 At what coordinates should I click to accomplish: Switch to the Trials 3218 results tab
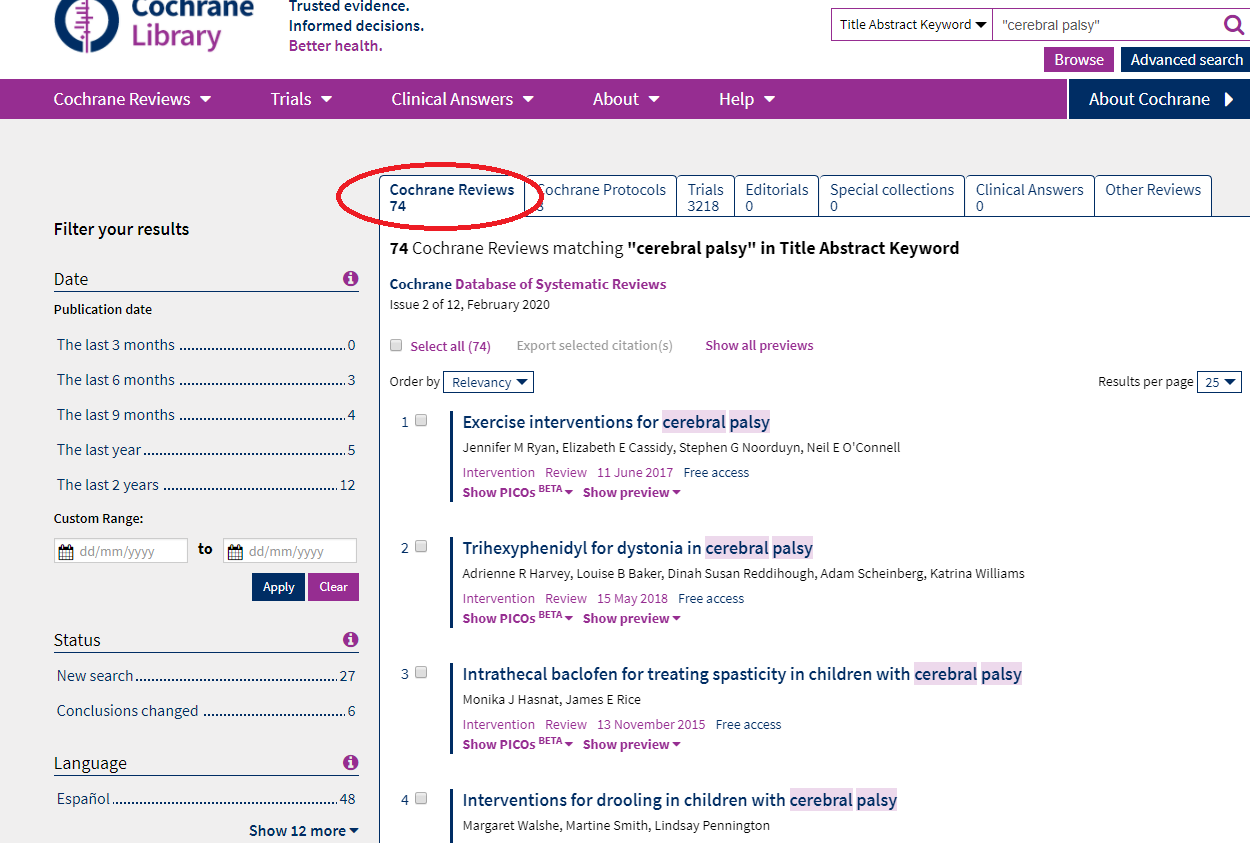click(705, 197)
